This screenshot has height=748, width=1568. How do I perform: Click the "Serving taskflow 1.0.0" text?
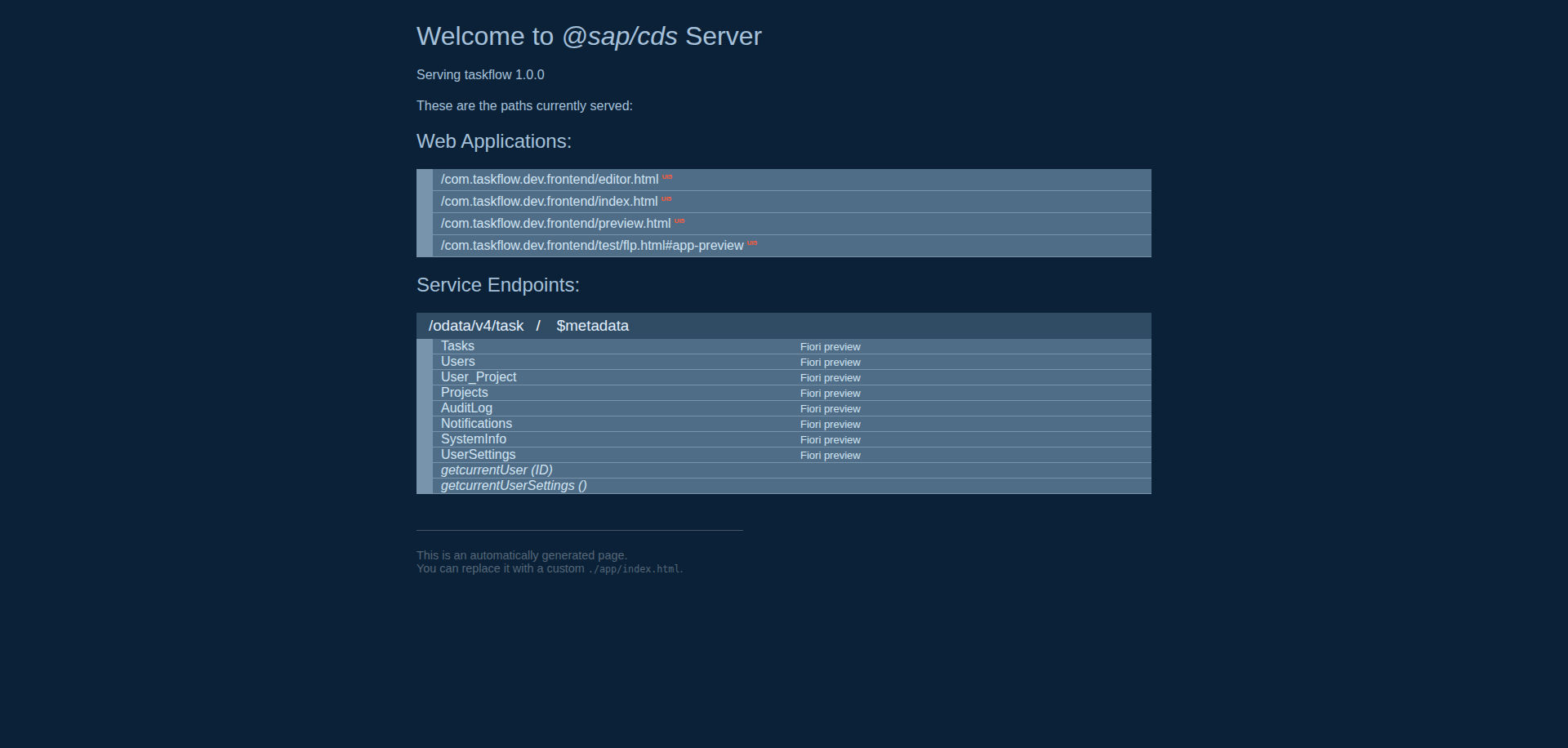coord(480,75)
